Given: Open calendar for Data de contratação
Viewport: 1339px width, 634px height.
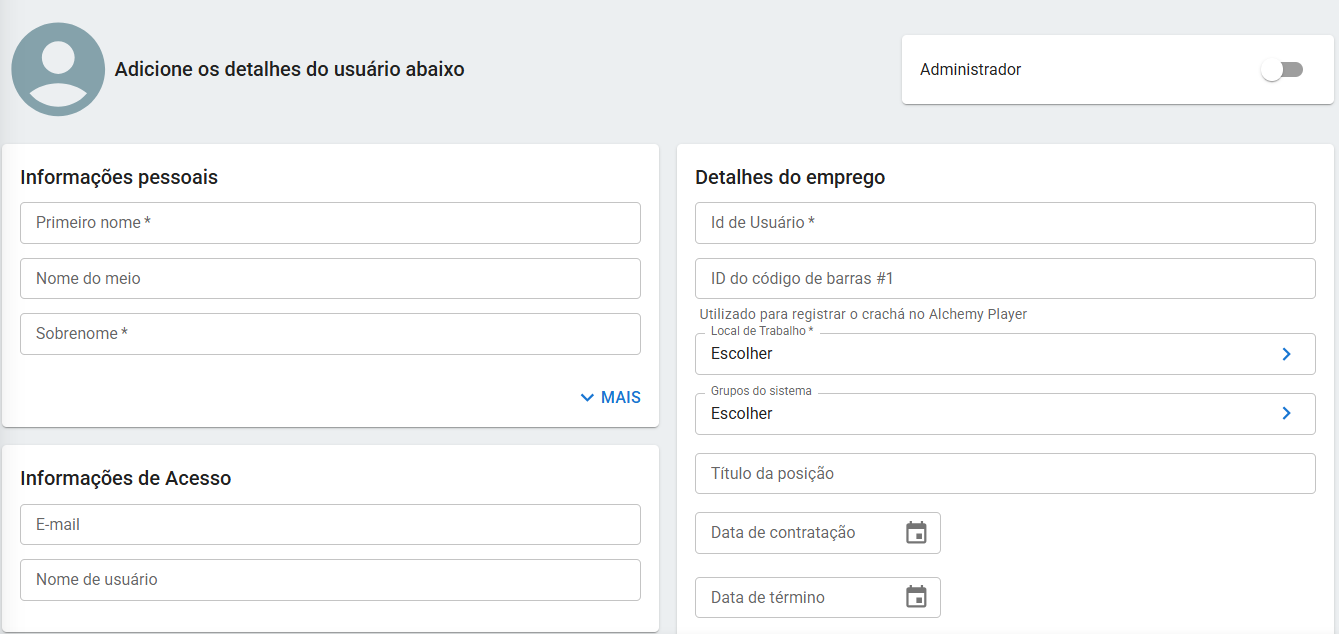Looking at the screenshot, I should [x=916, y=533].
